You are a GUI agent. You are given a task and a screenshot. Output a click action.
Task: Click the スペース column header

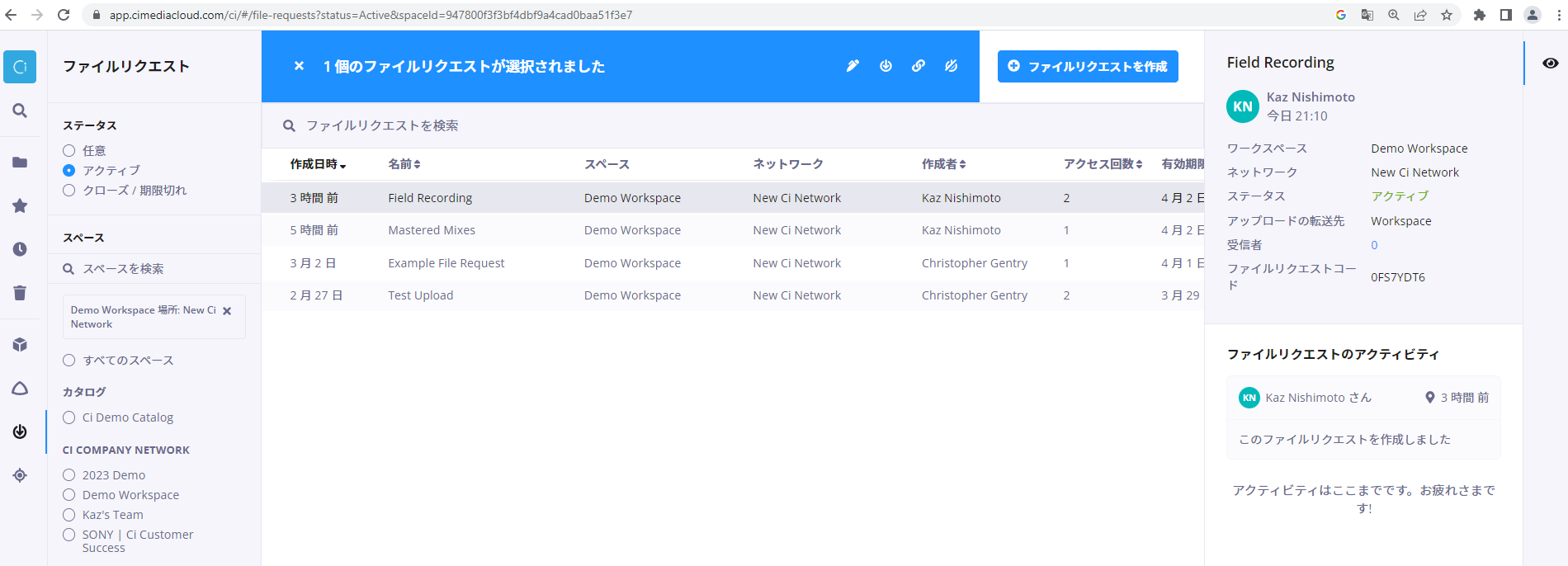[607, 164]
